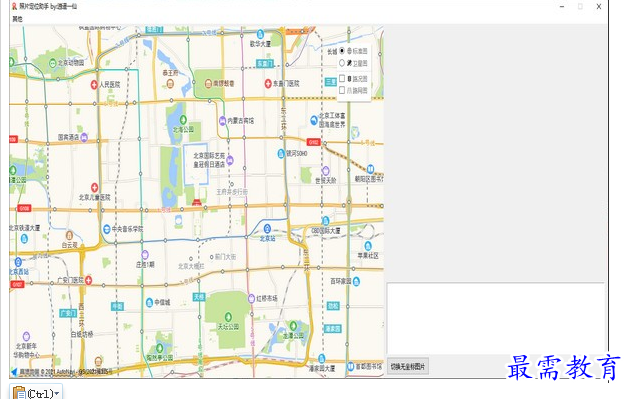The image size is (629, 399).
Task: Click the 歌华大厦 building marker icon
Action: pos(260,34)
